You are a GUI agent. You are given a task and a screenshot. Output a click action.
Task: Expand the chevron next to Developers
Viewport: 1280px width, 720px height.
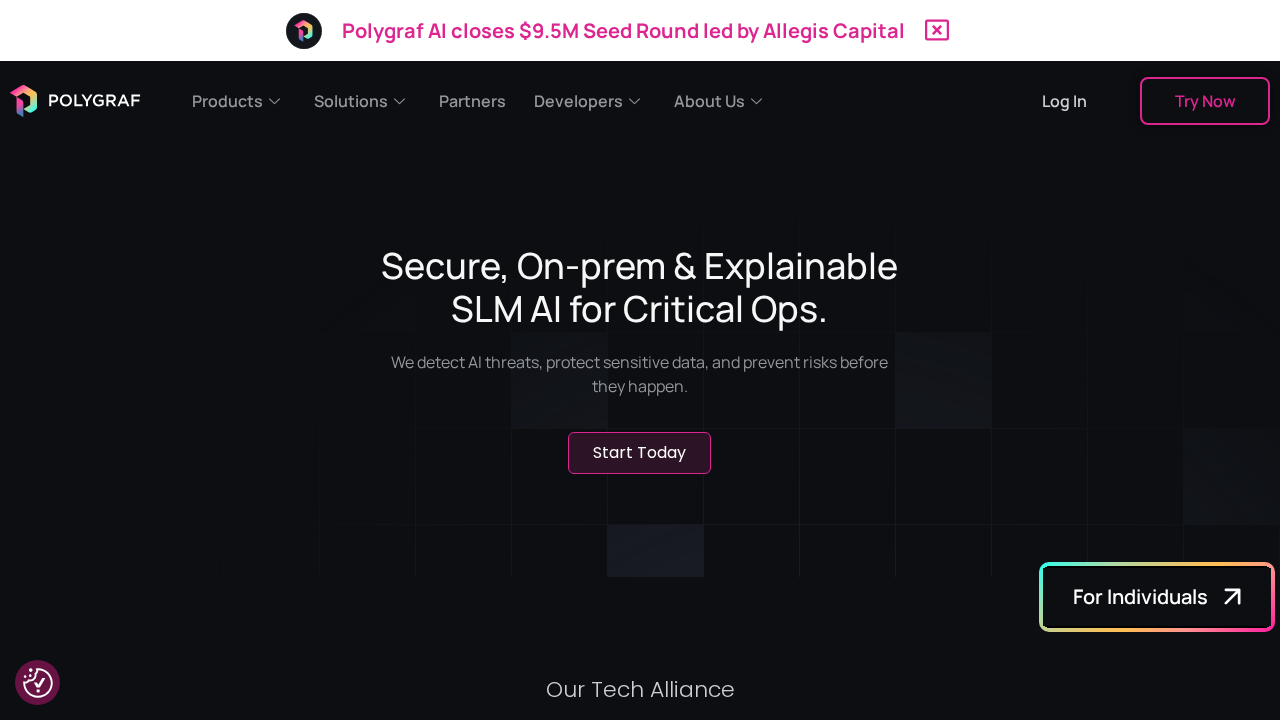point(635,101)
